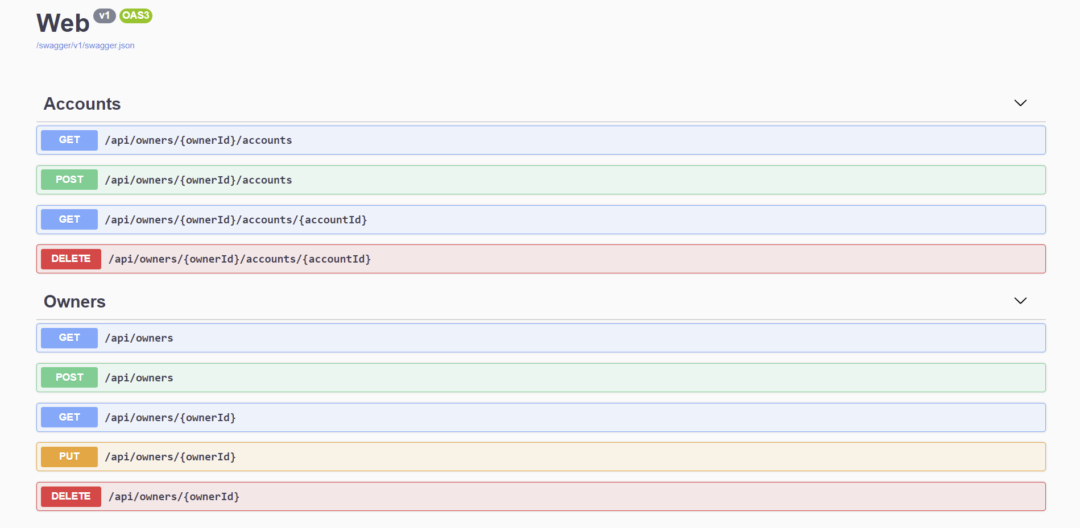Collapse the Owners section with its chevron
This screenshot has width=1080, height=528.
[x=1020, y=300]
